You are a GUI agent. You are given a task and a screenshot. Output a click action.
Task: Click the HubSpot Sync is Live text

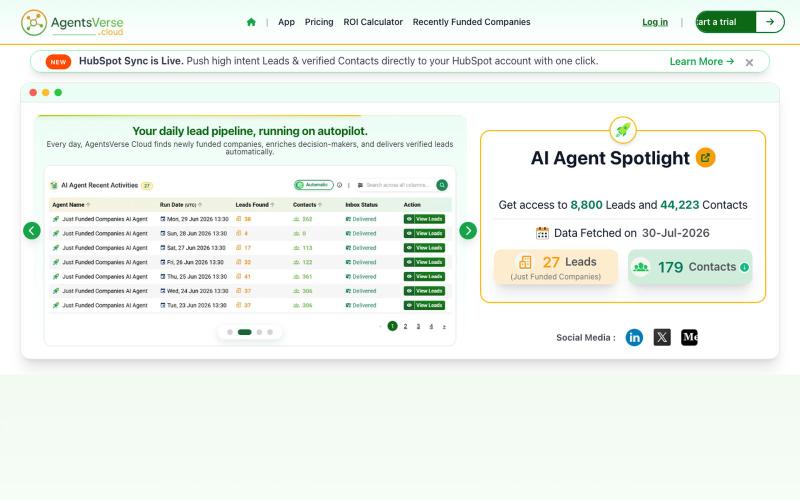click(x=131, y=61)
